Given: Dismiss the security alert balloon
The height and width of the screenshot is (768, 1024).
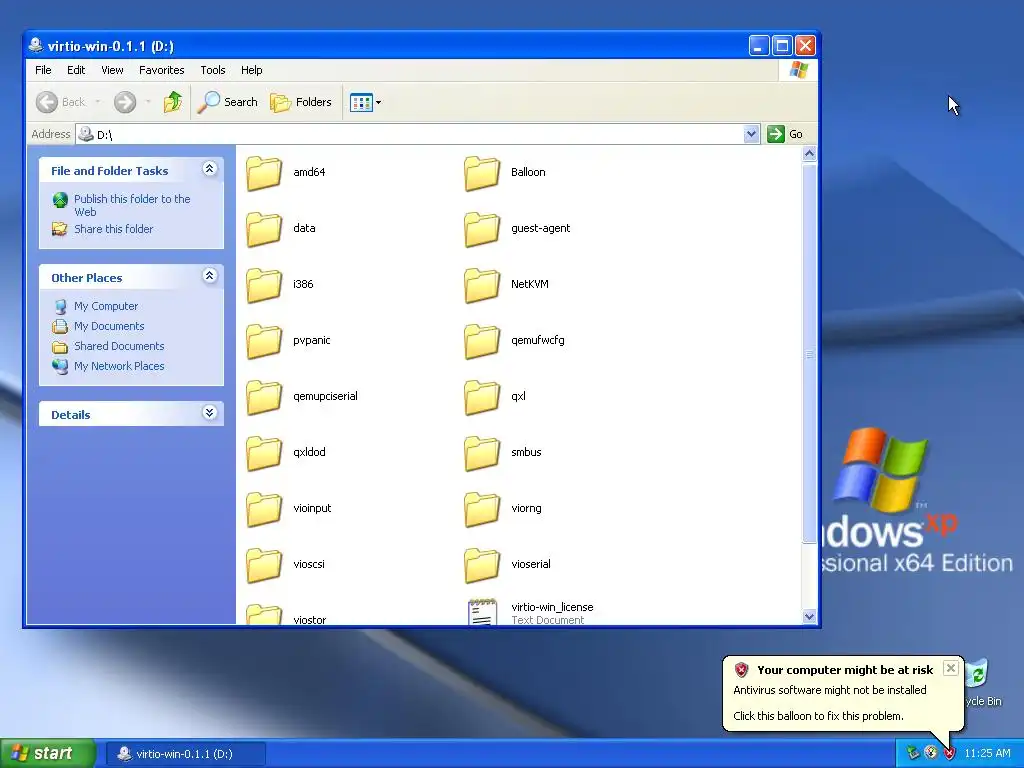Looking at the screenshot, I should (x=951, y=667).
